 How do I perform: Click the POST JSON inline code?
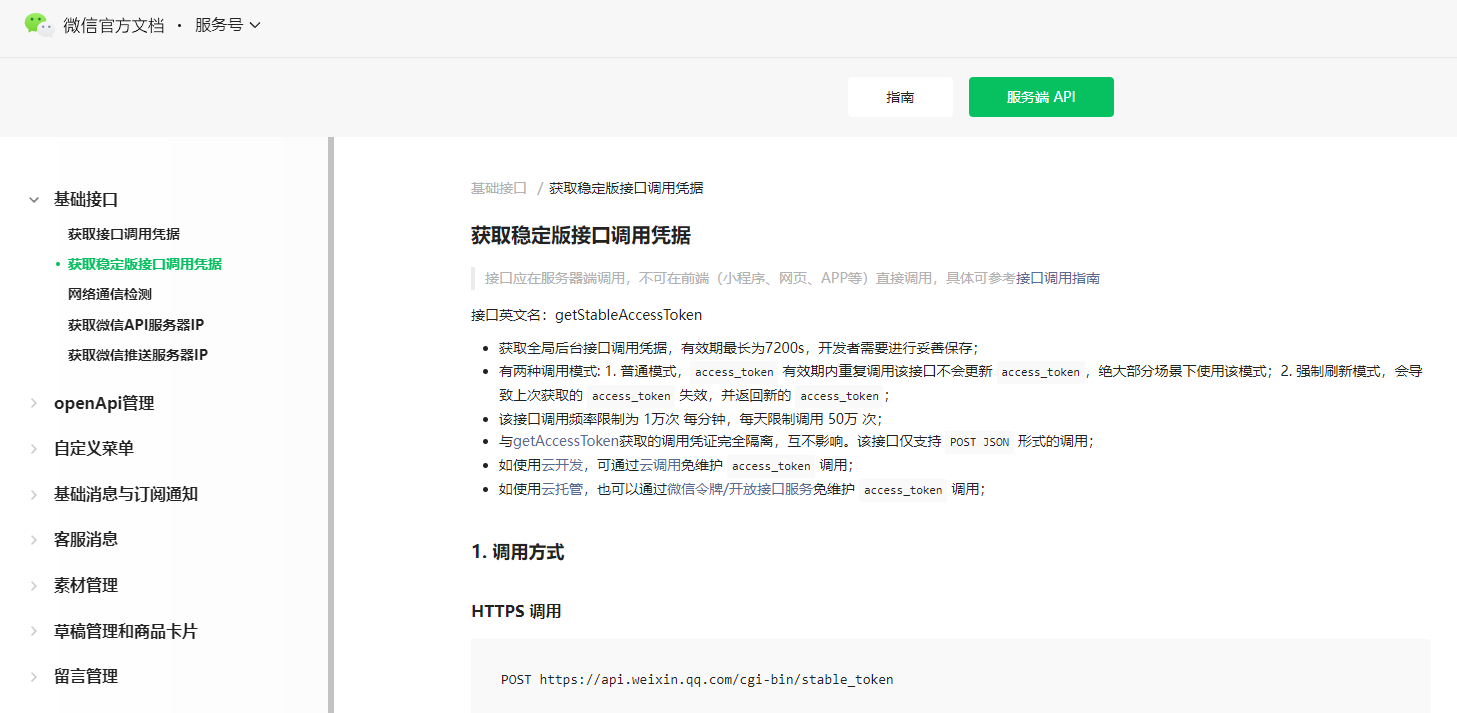point(979,442)
